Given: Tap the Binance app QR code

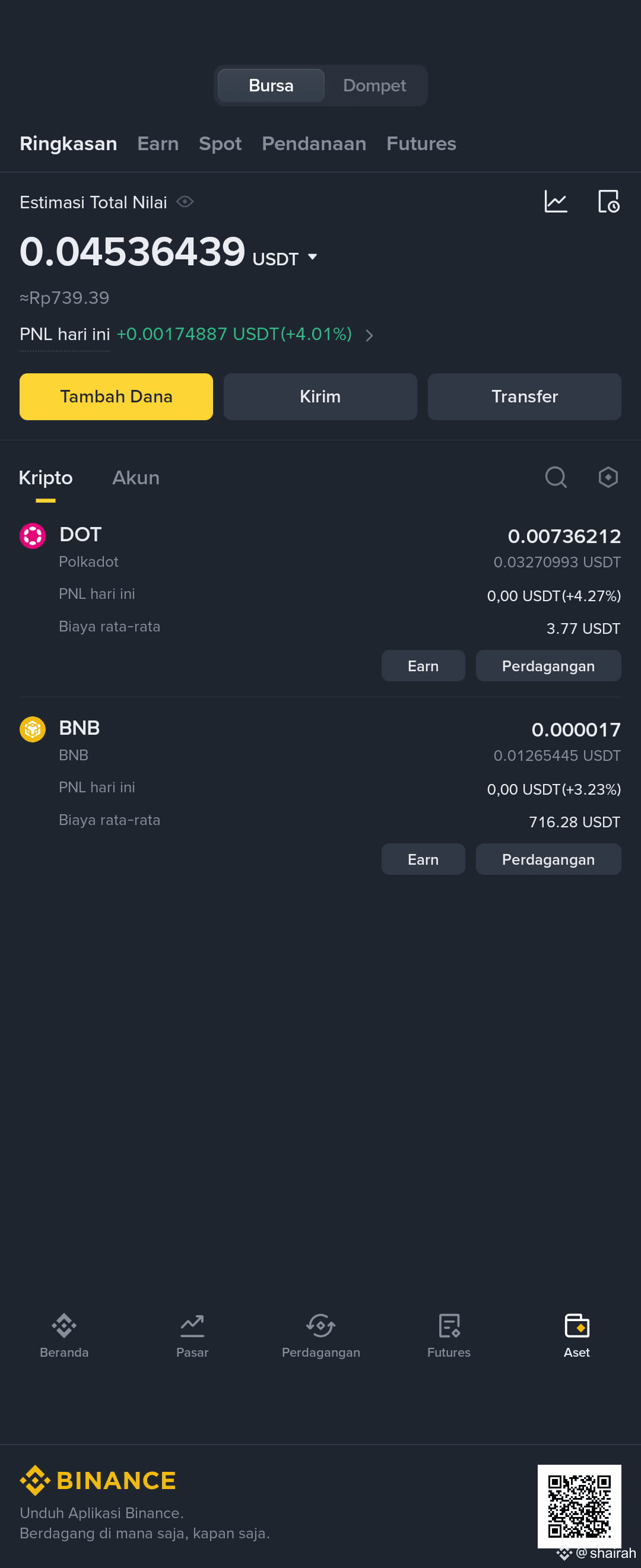Looking at the screenshot, I should tap(579, 1506).
